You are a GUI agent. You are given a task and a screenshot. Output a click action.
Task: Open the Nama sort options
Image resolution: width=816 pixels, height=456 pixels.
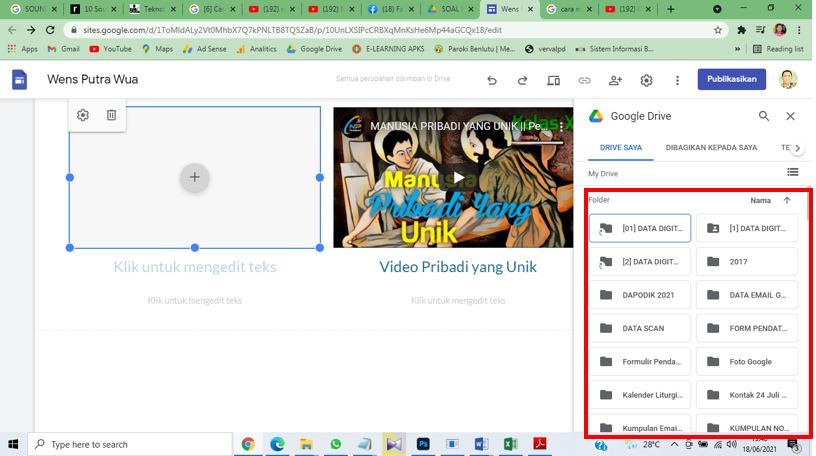(760, 200)
